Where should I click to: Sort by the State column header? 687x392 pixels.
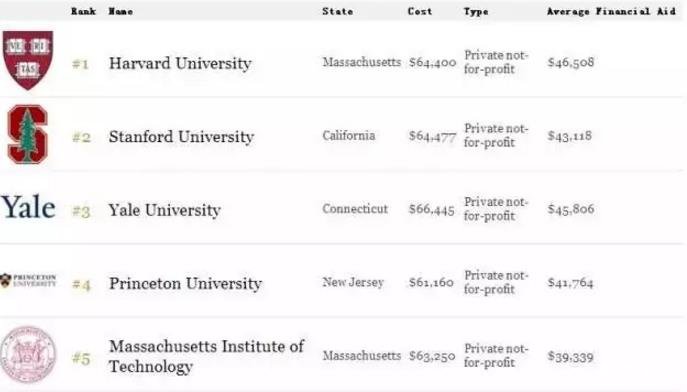[x=337, y=11]
